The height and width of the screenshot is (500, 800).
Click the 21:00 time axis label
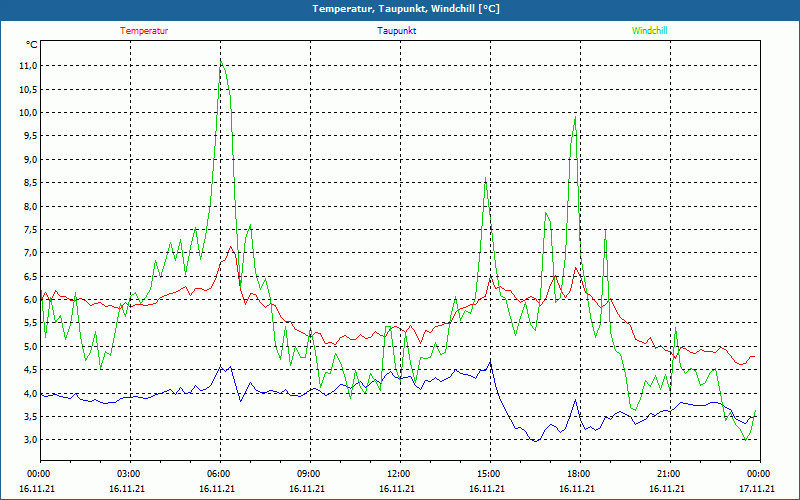pyautogui.click(x=670, y=474)
